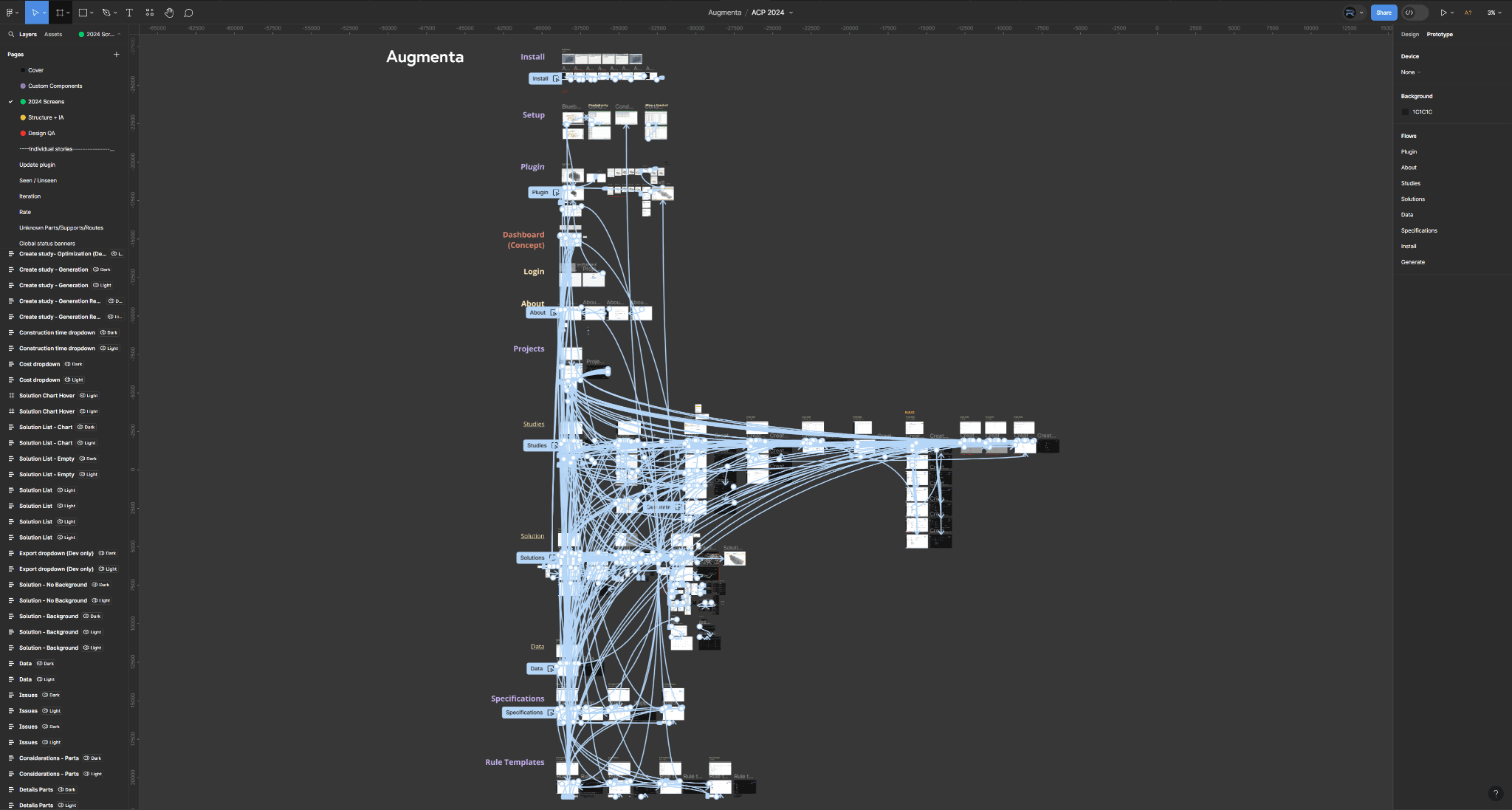1512x810 pixels.
Task: Select the Rectangle shape tool
Action: pos(83,13)
